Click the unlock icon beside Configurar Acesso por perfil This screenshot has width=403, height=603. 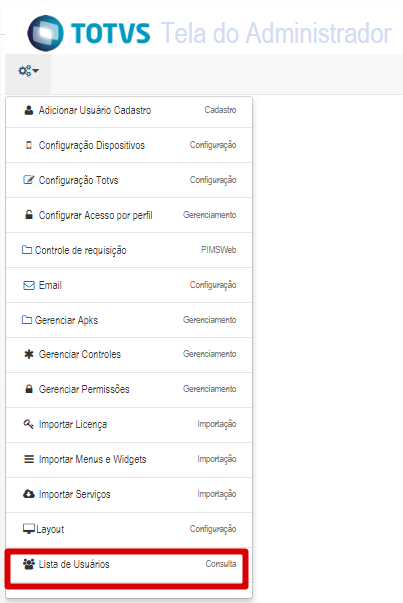[x=29, y=215]
